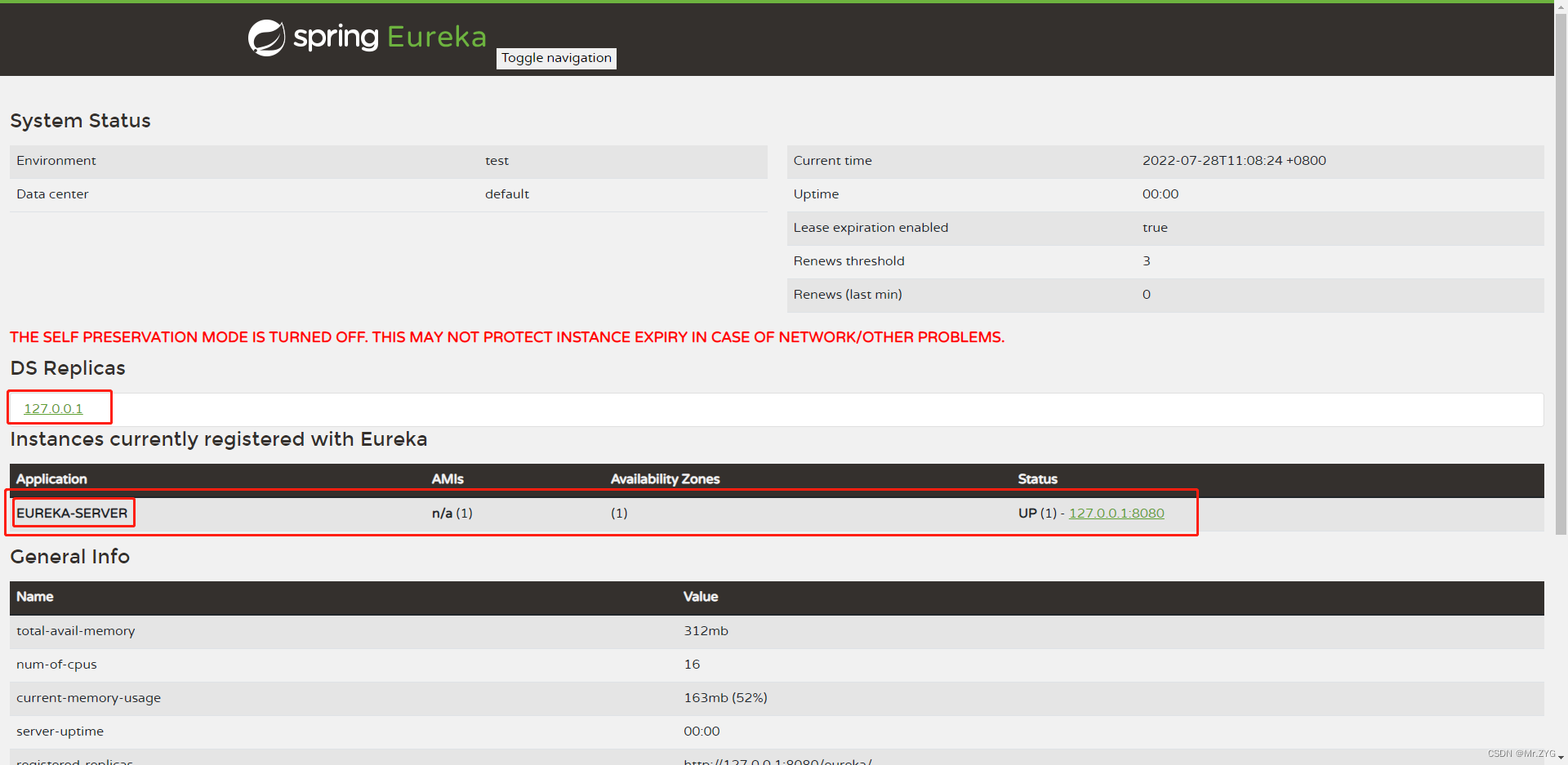
Task: Open the 127.0.0.1:8080 instance status link
Action: pyautogui.click(x=1116, y=513)
